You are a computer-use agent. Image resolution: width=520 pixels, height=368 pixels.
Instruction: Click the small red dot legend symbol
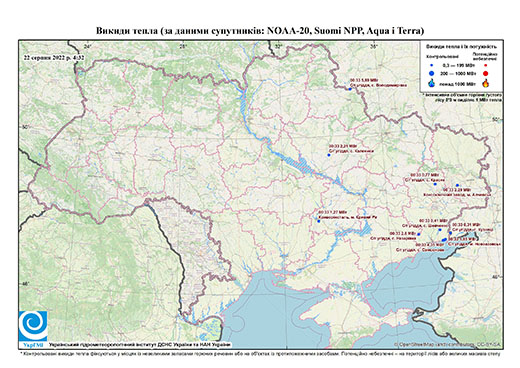[485, 65]
